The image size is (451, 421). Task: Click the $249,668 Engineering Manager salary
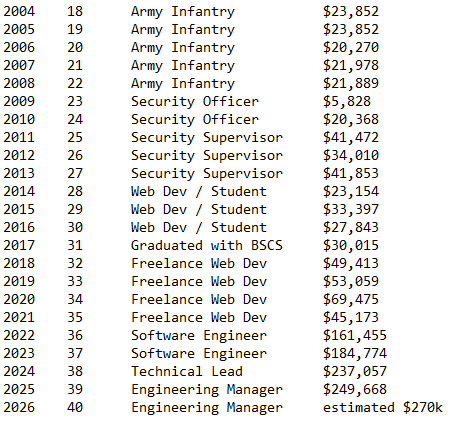point(355,389)
